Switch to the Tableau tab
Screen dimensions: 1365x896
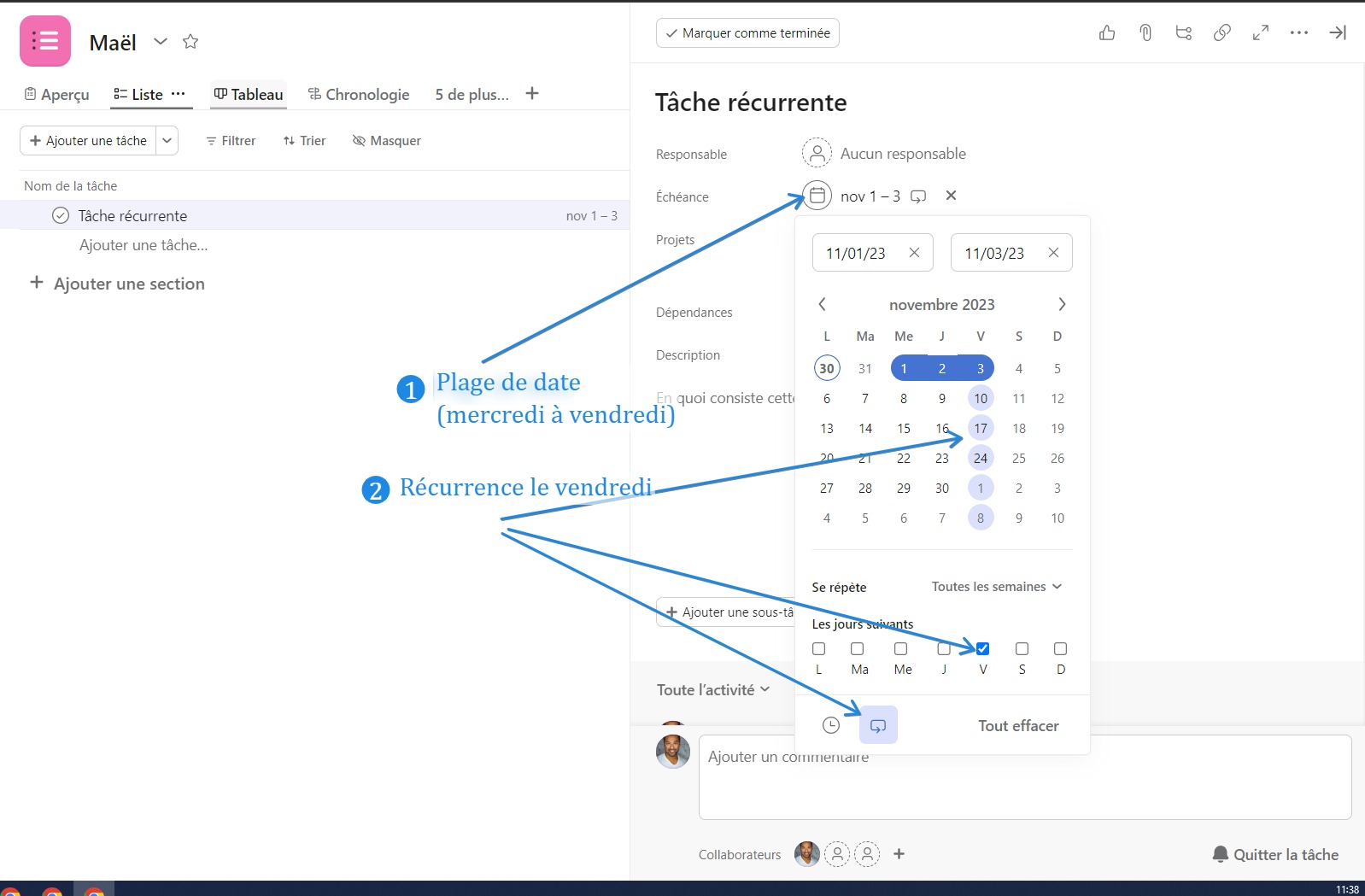[249, 94]
